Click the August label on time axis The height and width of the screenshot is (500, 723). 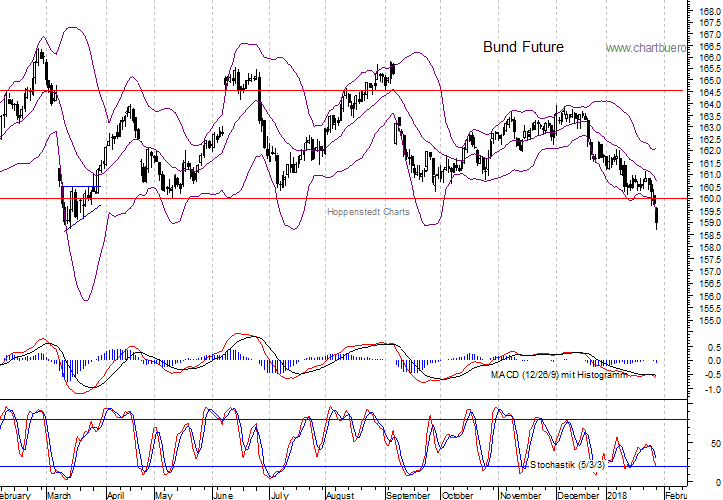340,496
